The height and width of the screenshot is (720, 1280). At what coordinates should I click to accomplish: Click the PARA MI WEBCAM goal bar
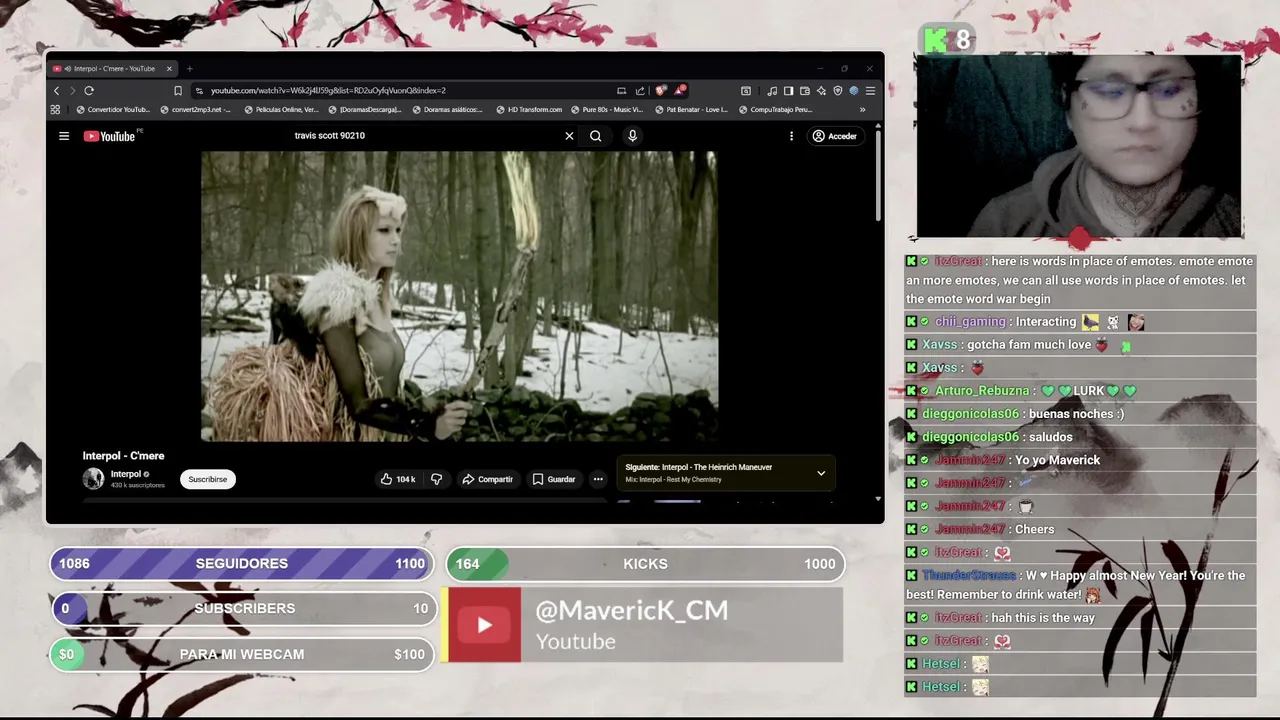pyautogui.click(x=241, y=654)
